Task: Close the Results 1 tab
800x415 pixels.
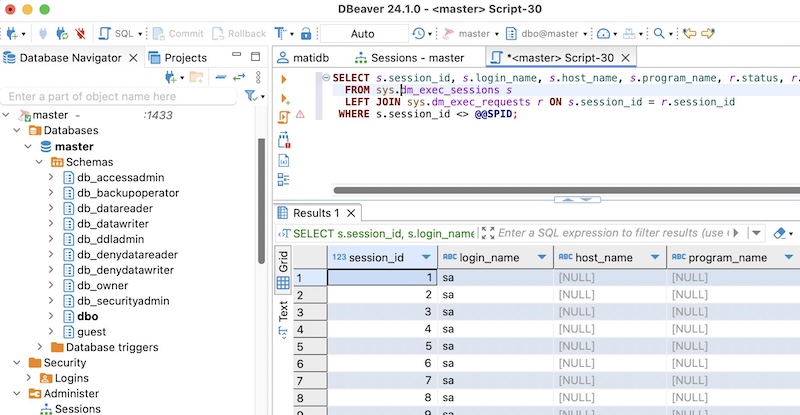Action: point(351,213)
